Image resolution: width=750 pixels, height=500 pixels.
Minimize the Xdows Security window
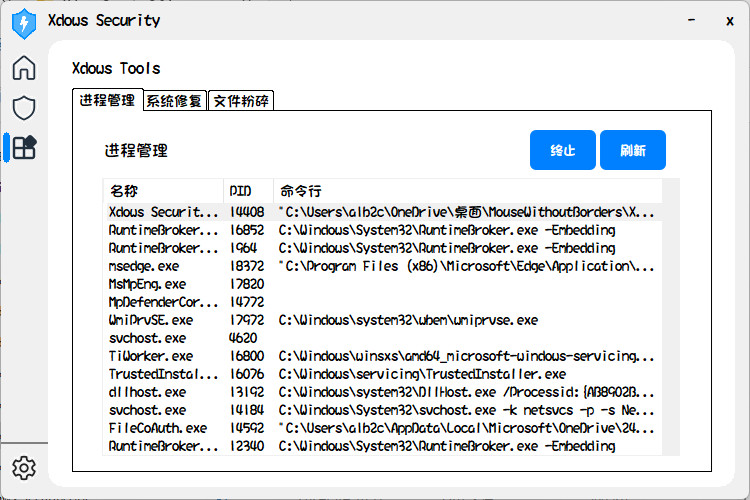(691, 20)
